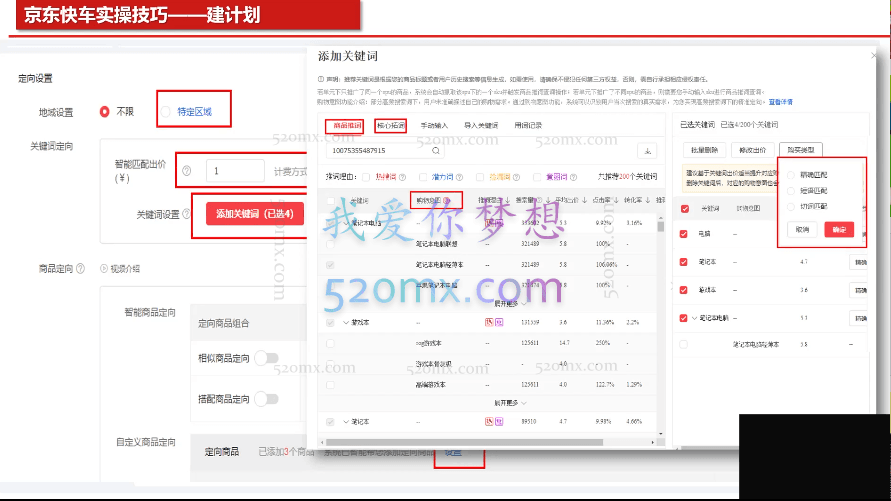891x501 pixels.
Task: Switch to the 手动输入 tab
Action: click(434, 126)
